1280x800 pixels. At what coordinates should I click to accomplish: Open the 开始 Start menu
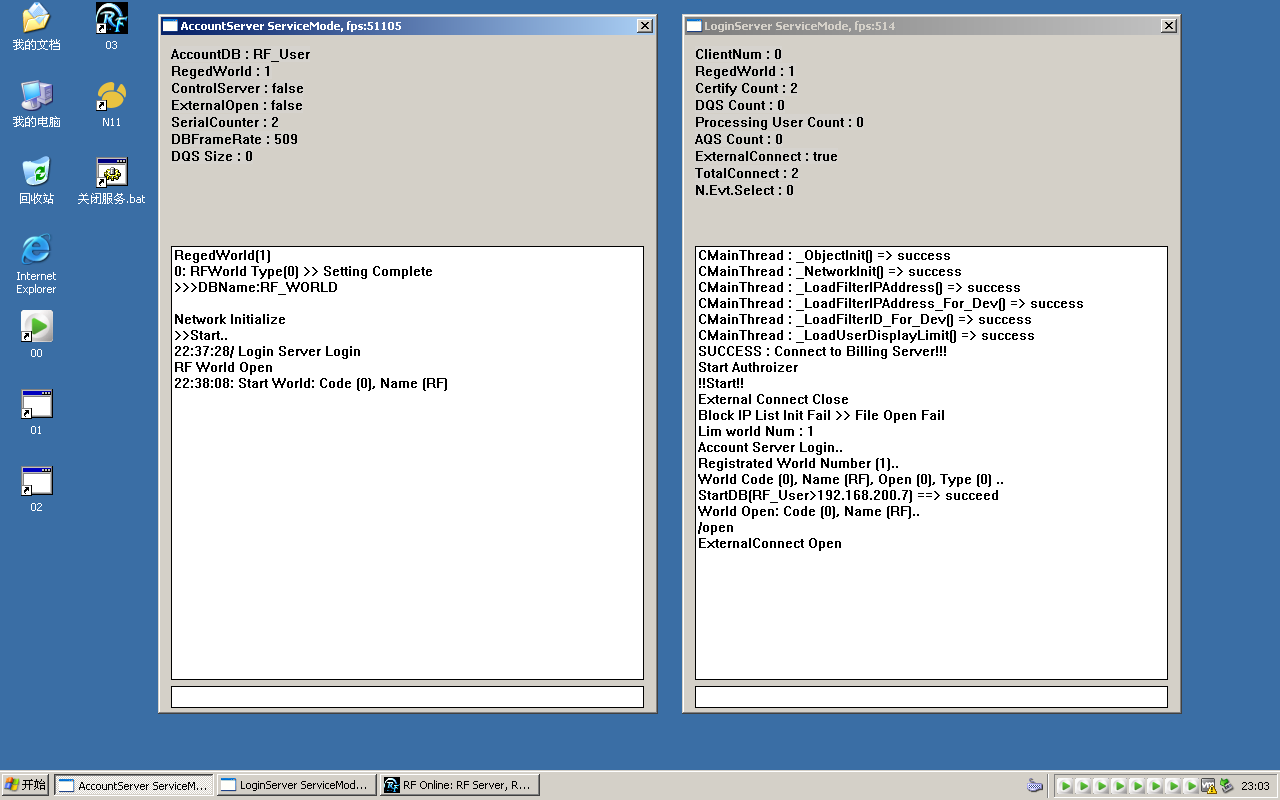click(x=26, y=785)
